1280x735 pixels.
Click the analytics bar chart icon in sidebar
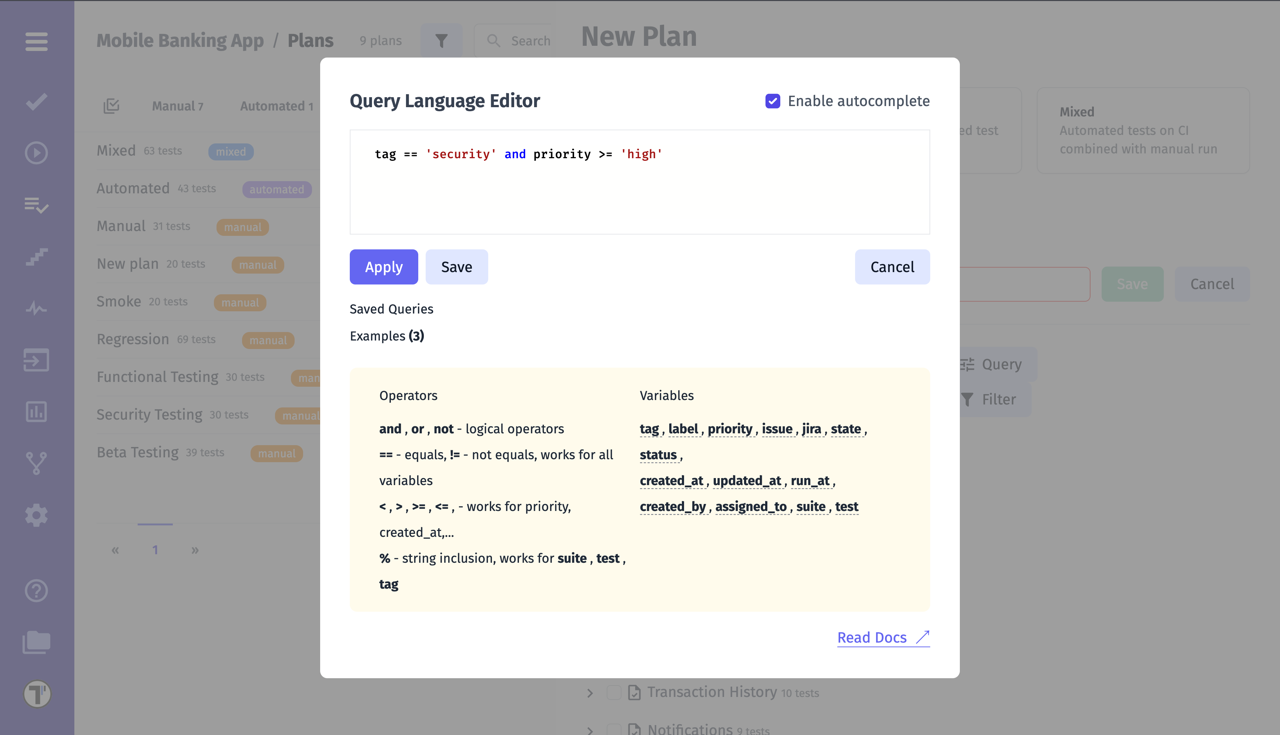click(x=36, y=411)
